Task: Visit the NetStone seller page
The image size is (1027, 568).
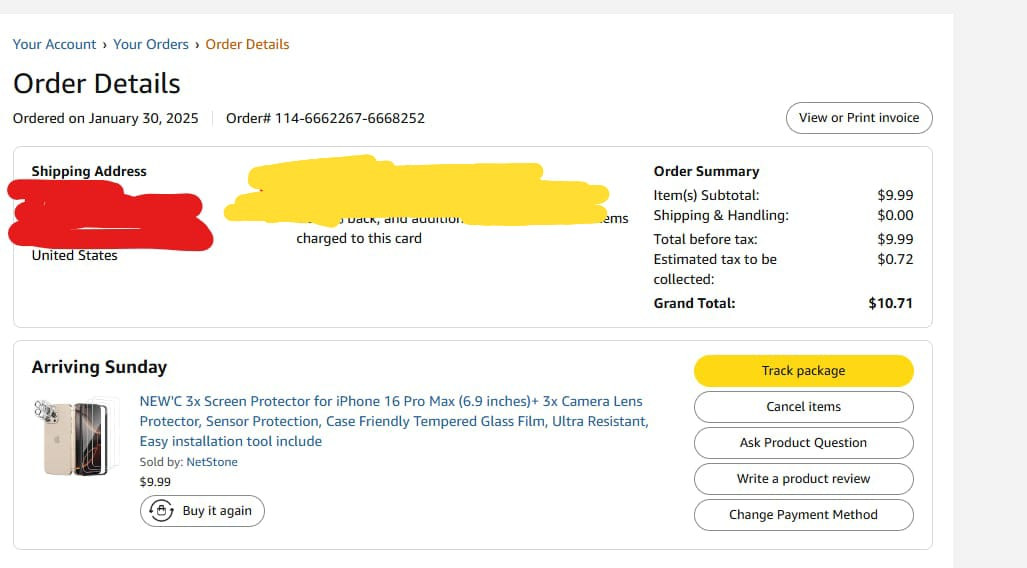Action: pos(212,462)
